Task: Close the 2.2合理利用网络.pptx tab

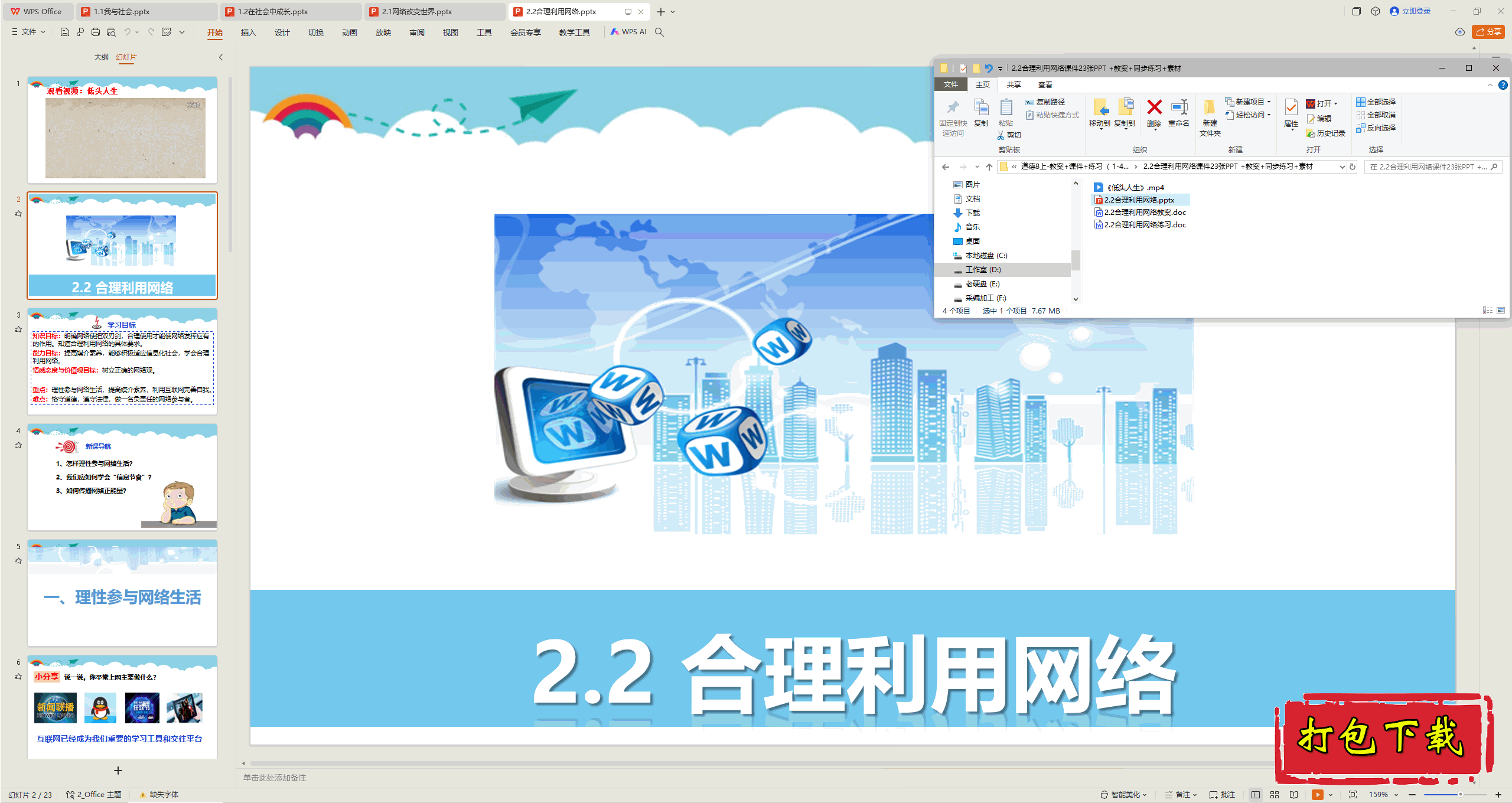Action: click(641, 12)
